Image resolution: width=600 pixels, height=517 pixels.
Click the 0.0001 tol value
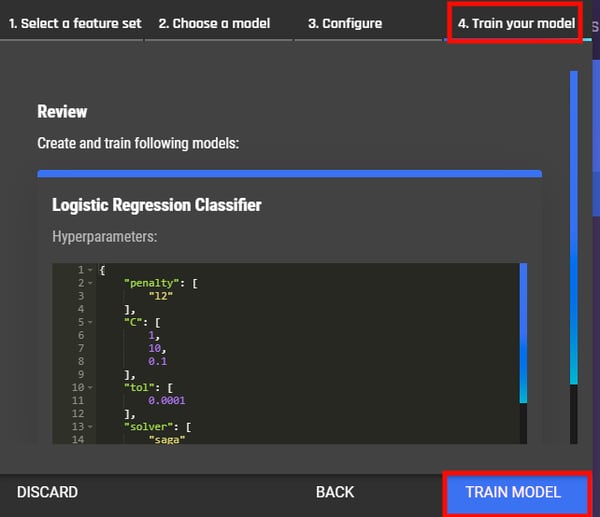click(x=166, y=401)
